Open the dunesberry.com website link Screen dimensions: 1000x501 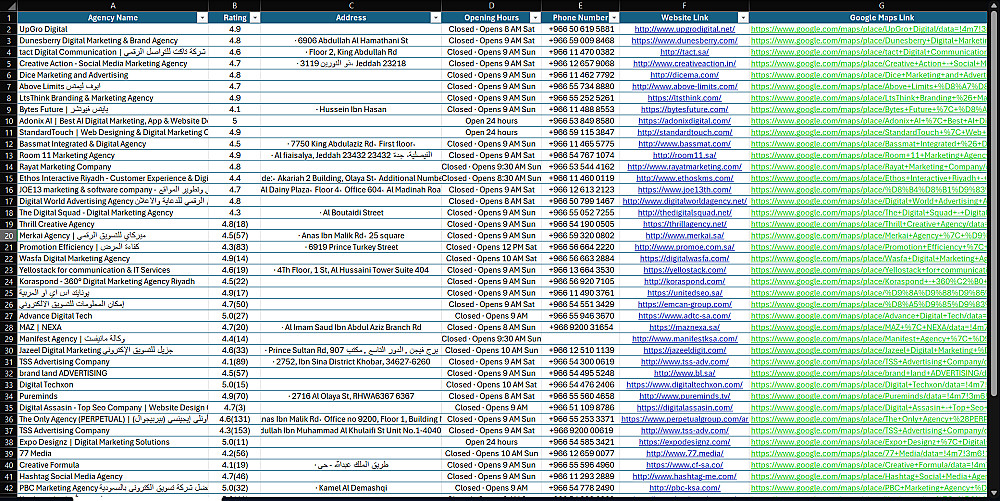[x=684, y=41]
